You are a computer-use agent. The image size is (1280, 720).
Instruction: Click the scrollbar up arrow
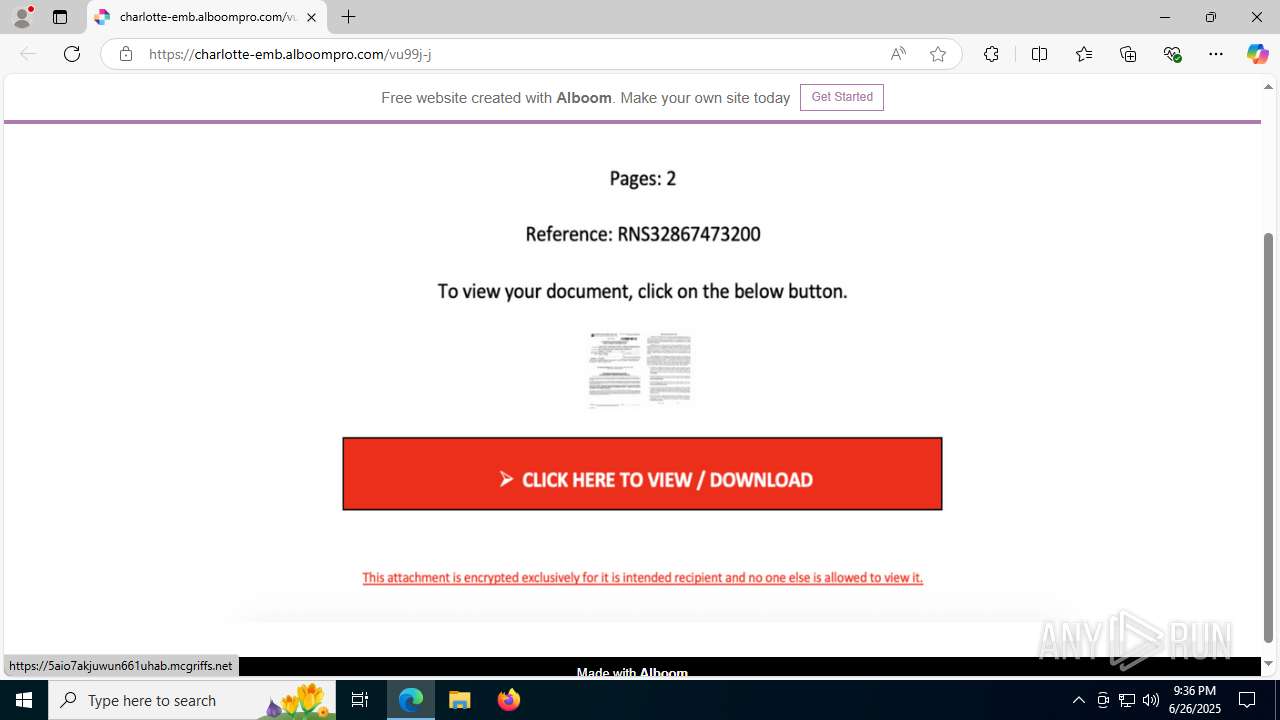pyautogui.click(x=1268, y=87)
